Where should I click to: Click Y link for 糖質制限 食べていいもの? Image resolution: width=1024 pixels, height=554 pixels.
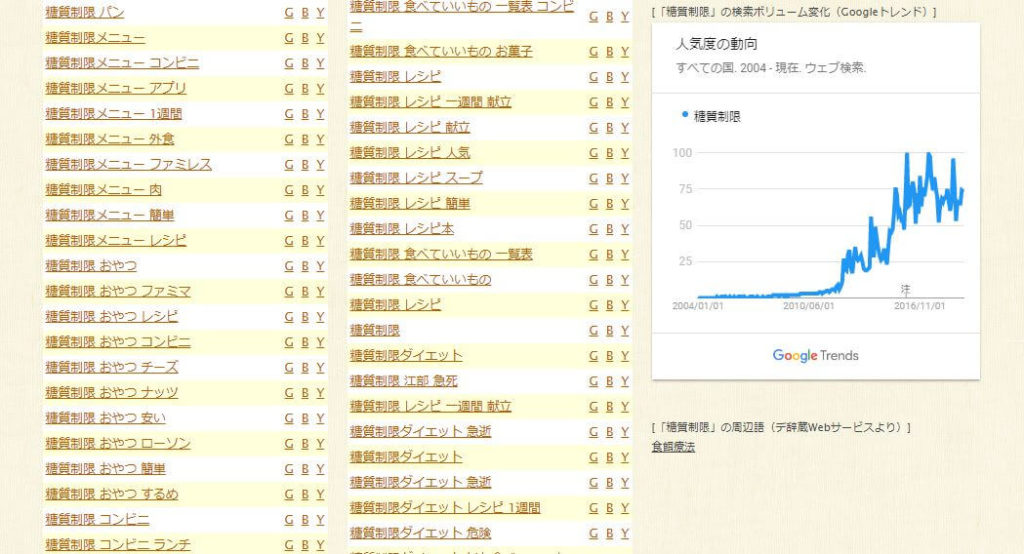[624, 280]
